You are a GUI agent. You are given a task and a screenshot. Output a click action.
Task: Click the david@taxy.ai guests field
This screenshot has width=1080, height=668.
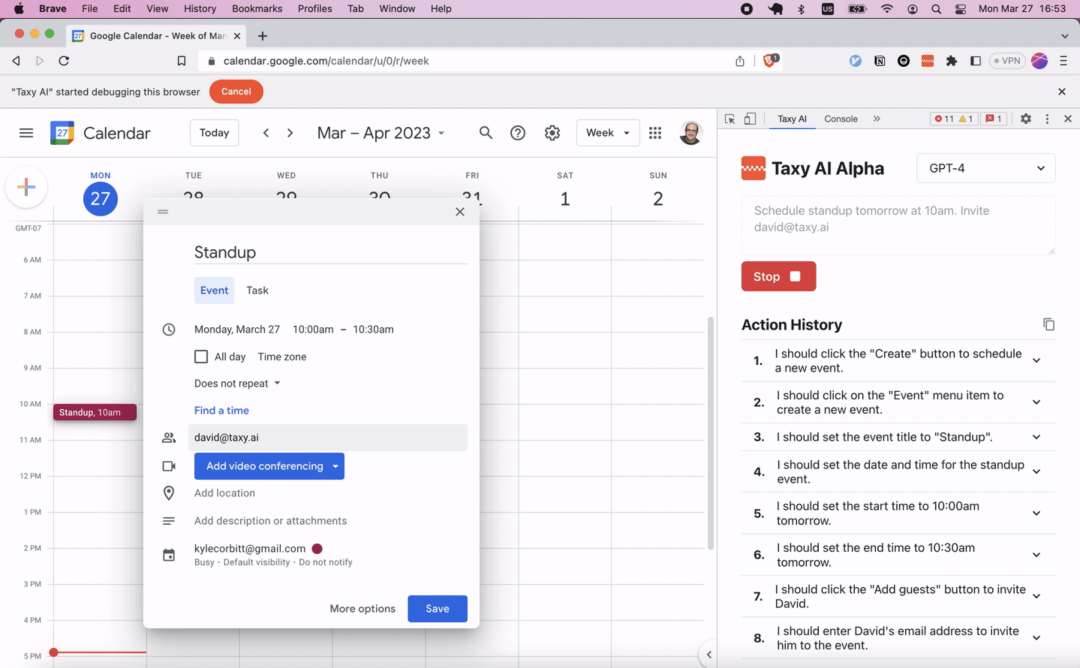pyautogui.click(x=328, y=437)
